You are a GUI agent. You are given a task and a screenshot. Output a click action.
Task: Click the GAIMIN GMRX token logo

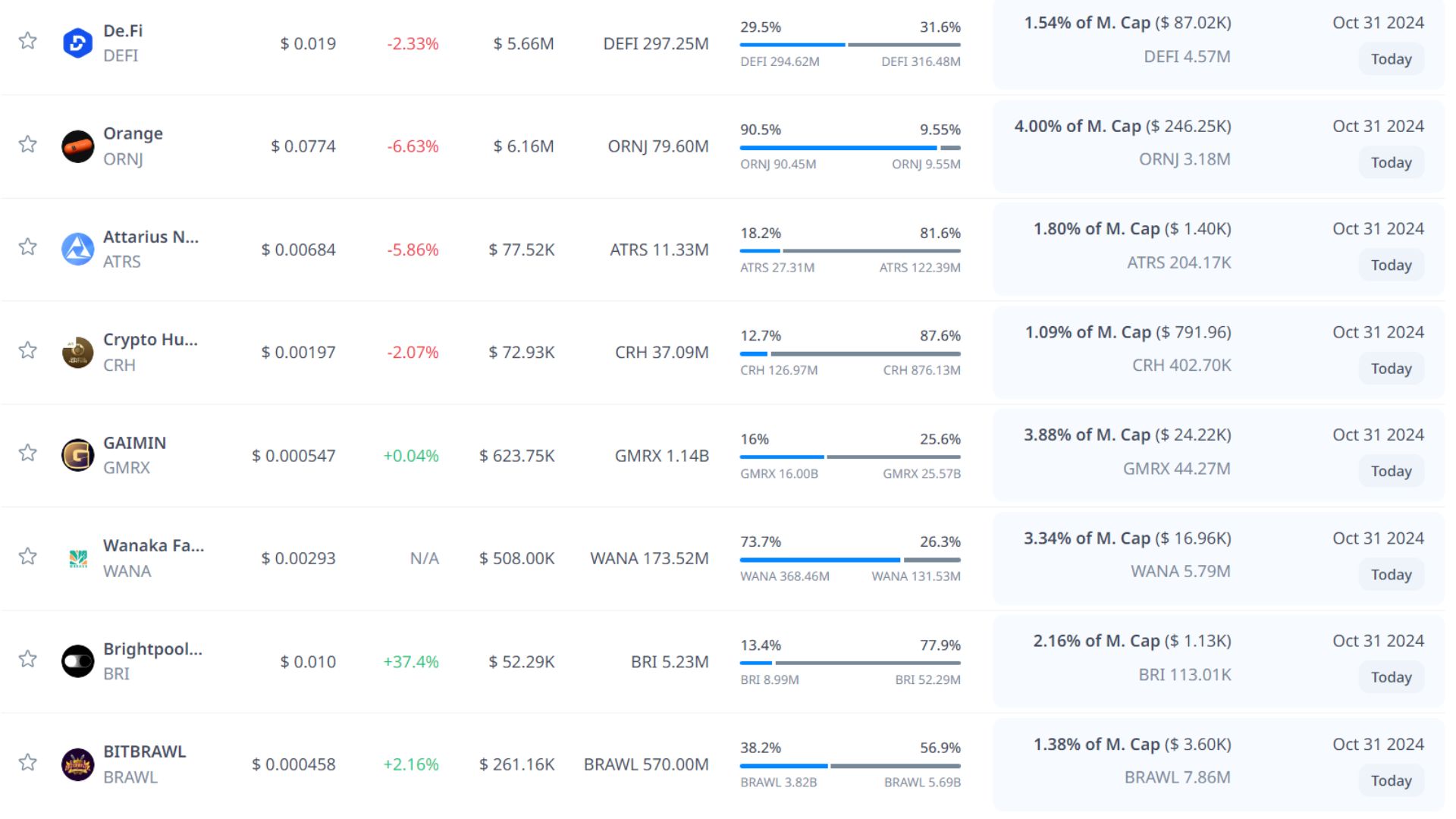(x=77, y=455)
